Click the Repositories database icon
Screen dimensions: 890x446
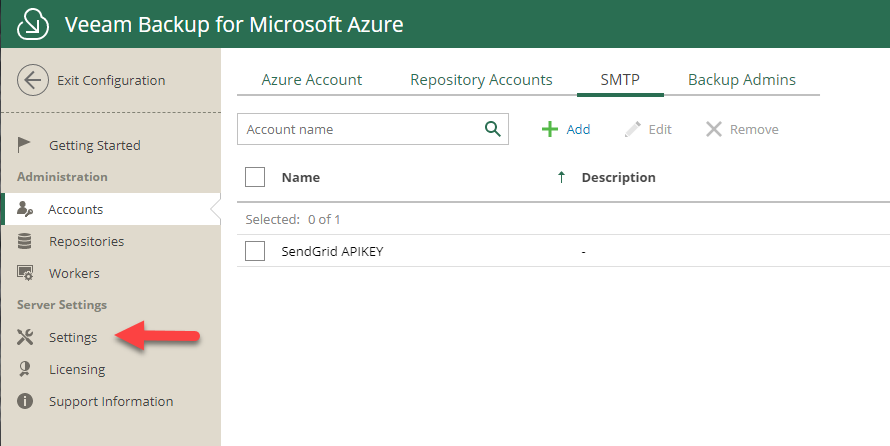(24, 241)
